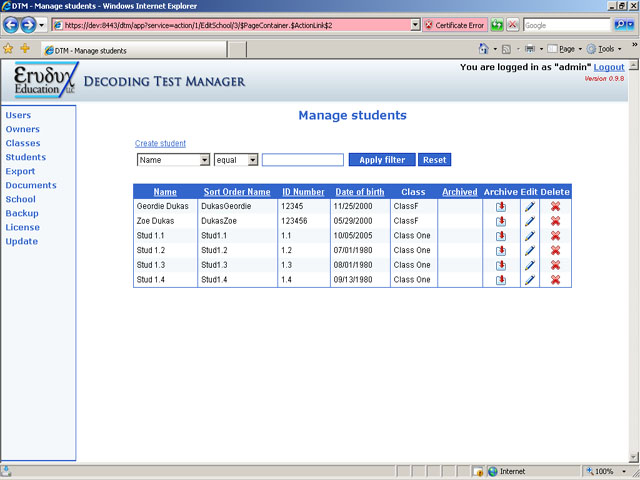Stop page loading with red X icon
Viewport: 640px width, 480px height.
click(x=513, y=25)
